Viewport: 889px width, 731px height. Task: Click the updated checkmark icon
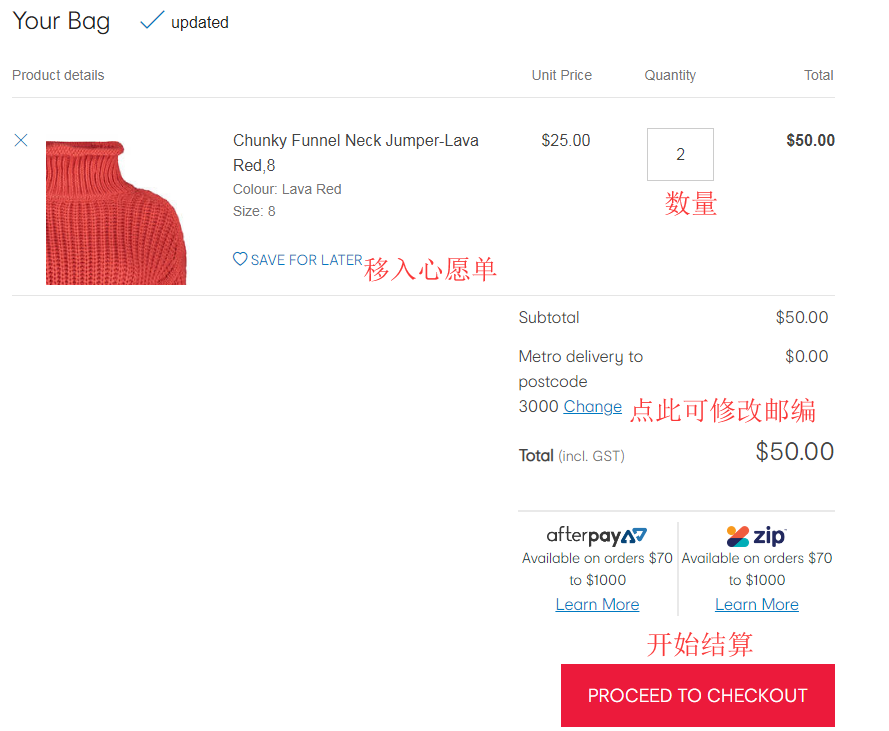tap(152, 20)
